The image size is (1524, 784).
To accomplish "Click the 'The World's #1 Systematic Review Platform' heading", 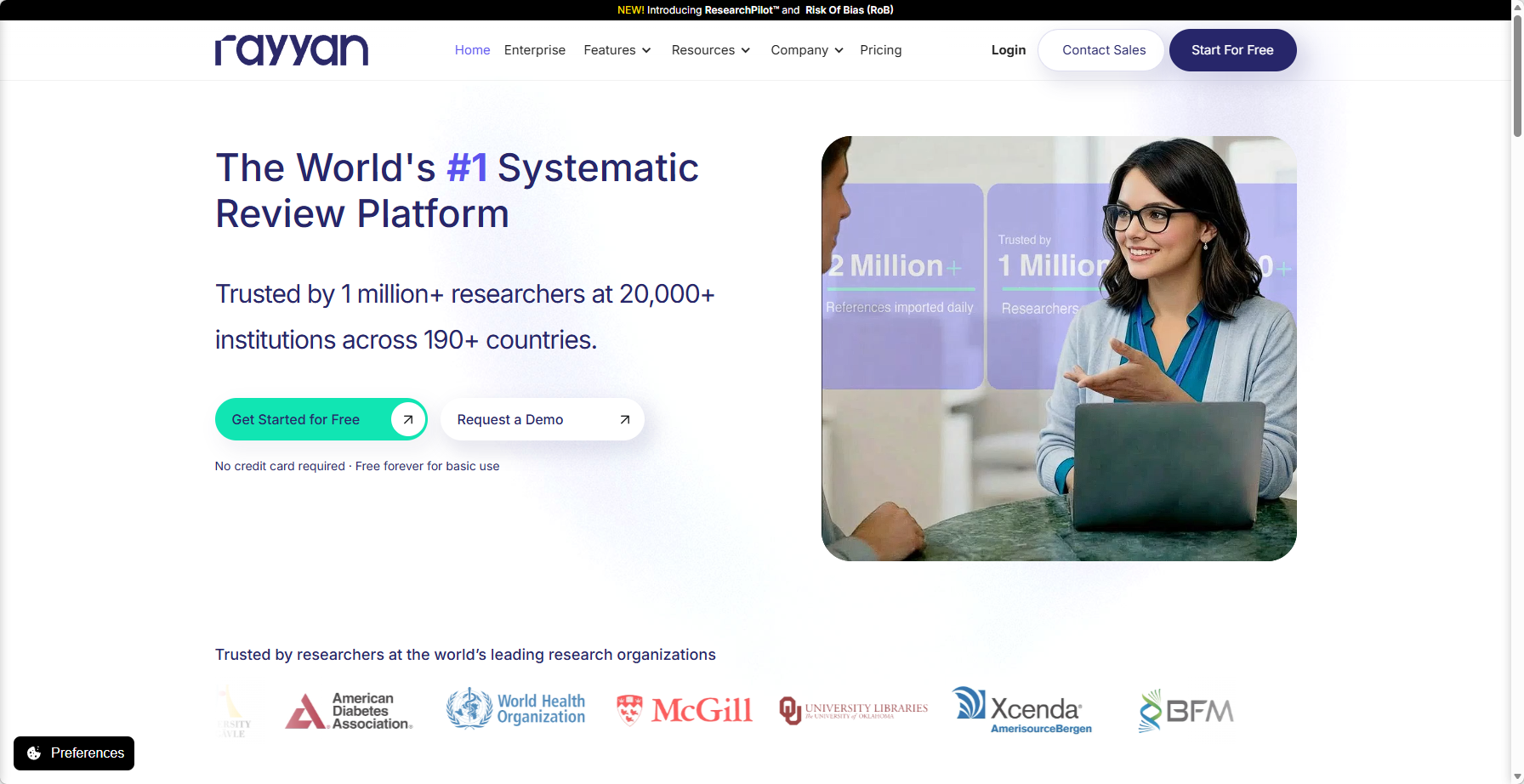I will (x=457, y=190).
